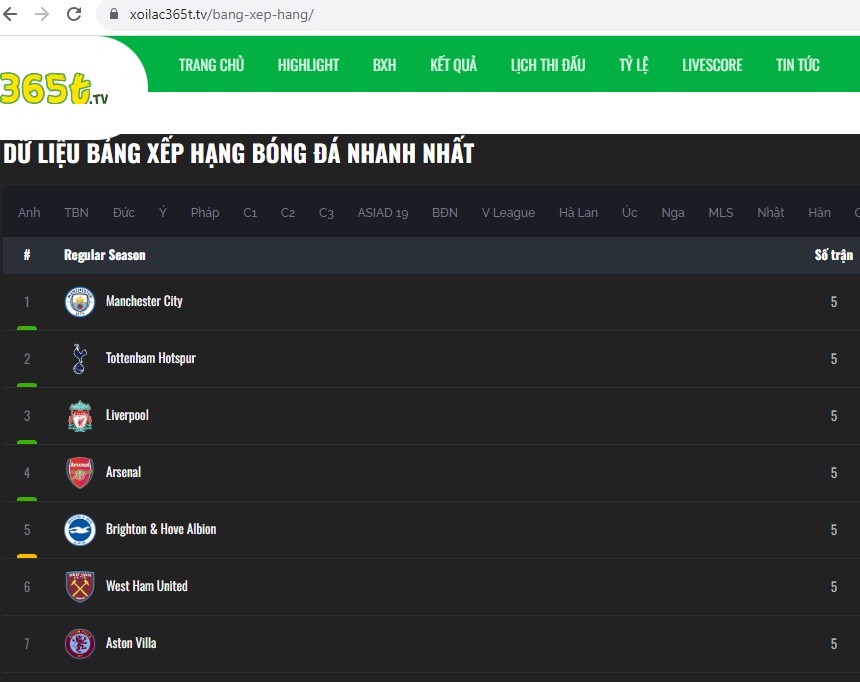Open the Brighton & Hove Albion team link

[x=161, y=529]
